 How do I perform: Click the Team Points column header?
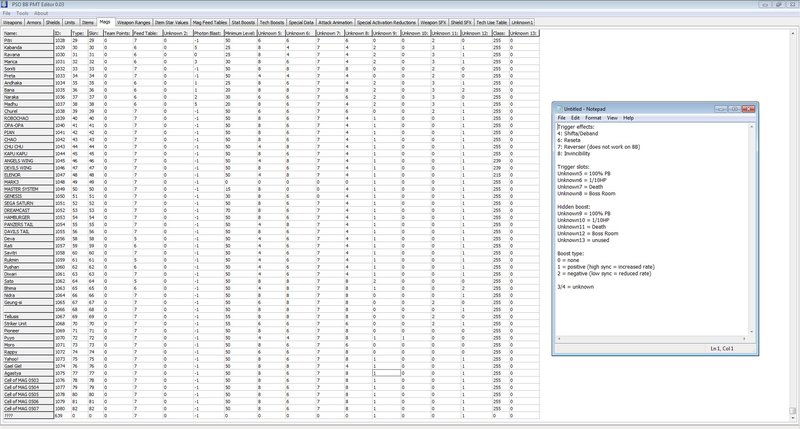(117, 33)
